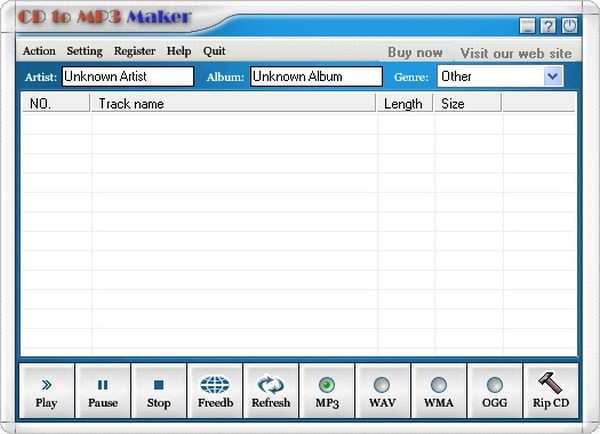Select WAV output format
This screenshot has width=600, height=434.
point(382,384)
